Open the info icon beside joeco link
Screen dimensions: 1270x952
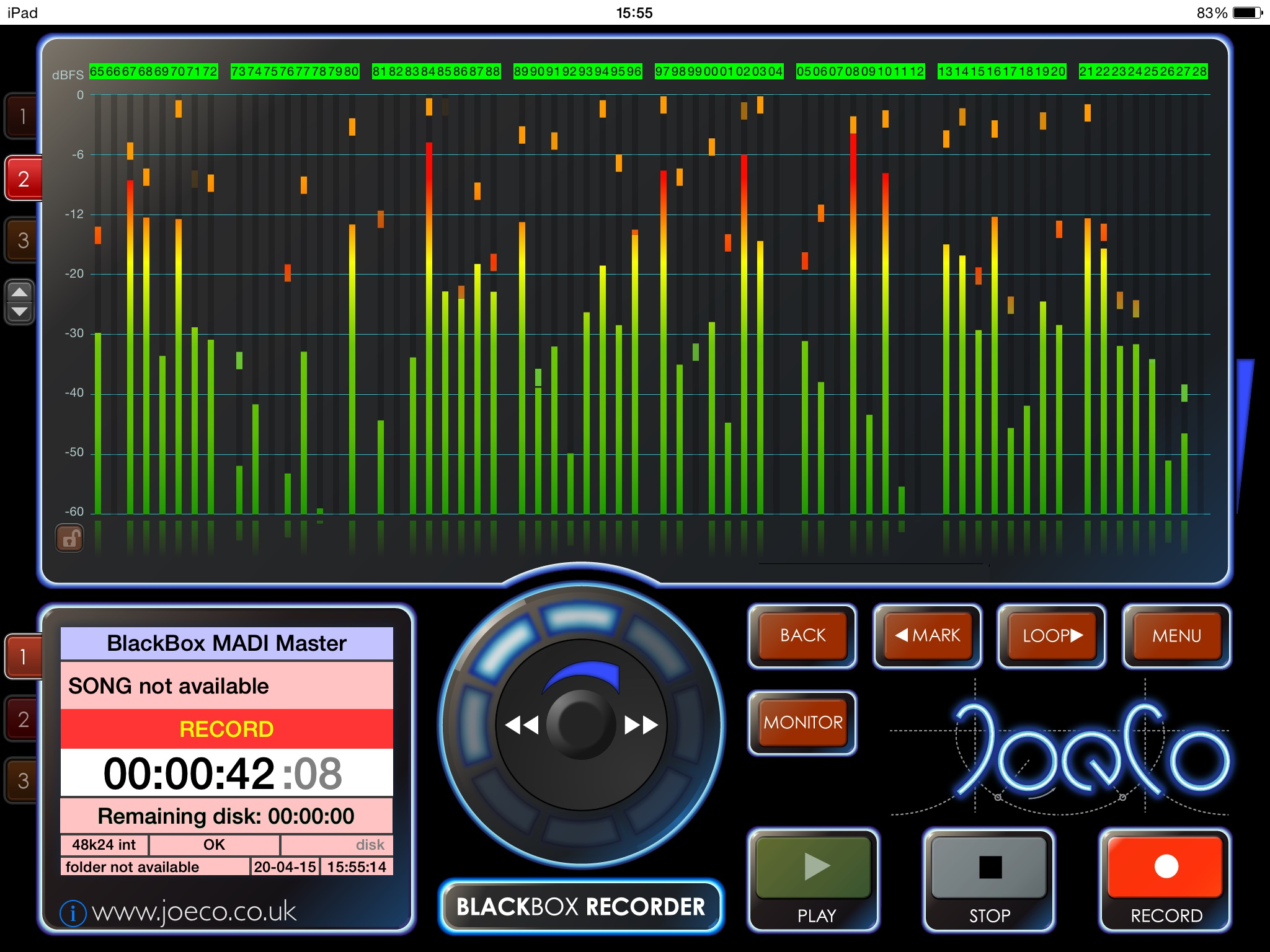(73, 912)
